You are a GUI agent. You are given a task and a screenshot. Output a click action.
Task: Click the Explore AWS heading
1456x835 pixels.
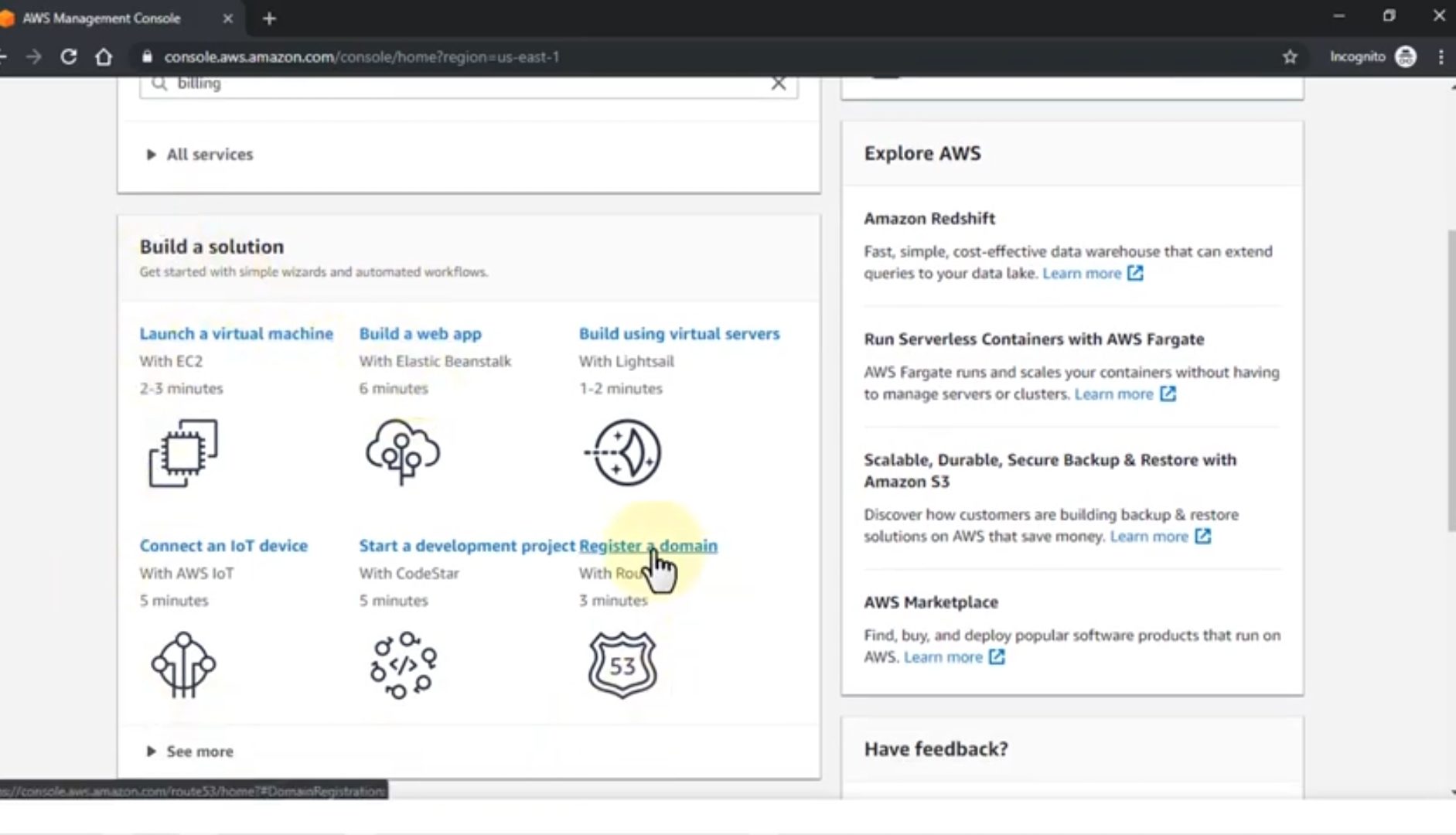(922, 153)
